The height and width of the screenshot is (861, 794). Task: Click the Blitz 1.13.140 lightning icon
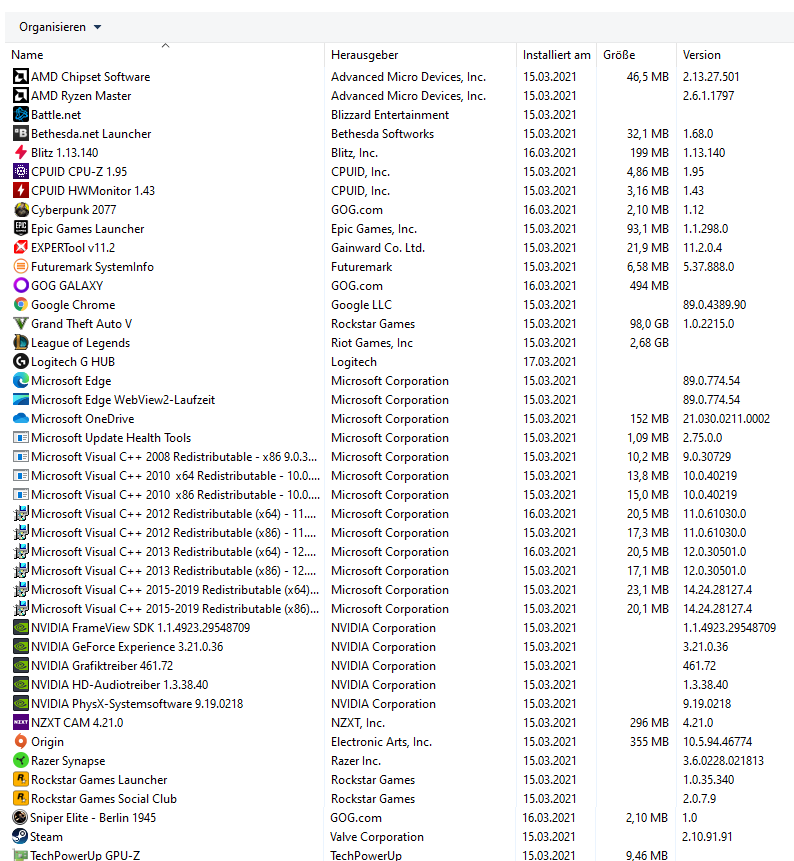tap(21, 152)
